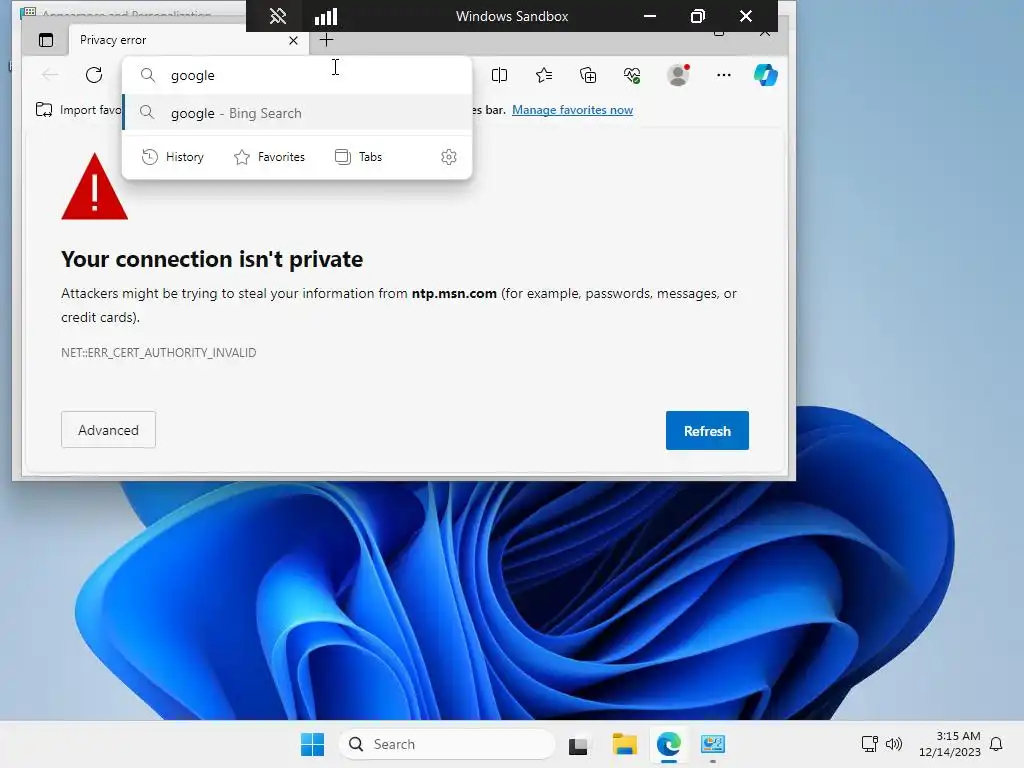Click into the address bar with 'google'
The width and height of the screenshot is (1024, 768).
point(297,75)
